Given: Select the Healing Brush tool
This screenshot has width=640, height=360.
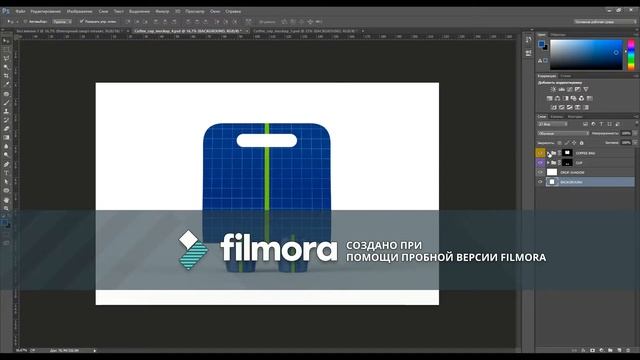Looking at the screenshot, I should pos(6,94).
